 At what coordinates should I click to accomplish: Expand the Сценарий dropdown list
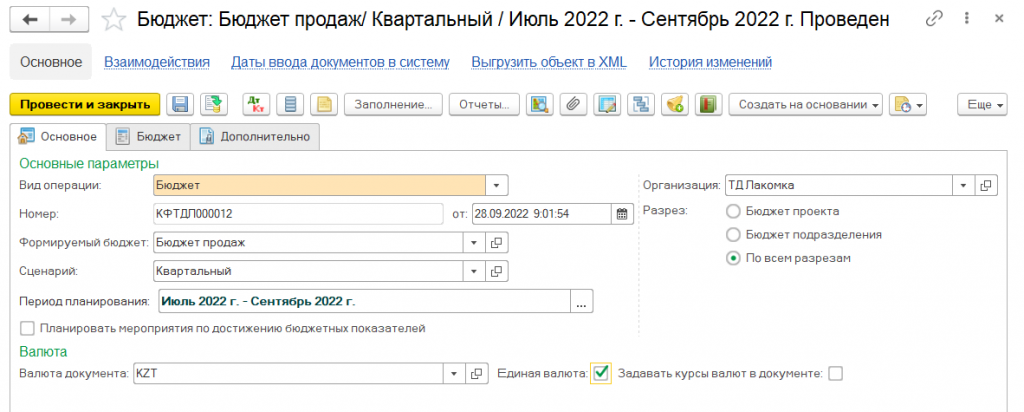473,271
